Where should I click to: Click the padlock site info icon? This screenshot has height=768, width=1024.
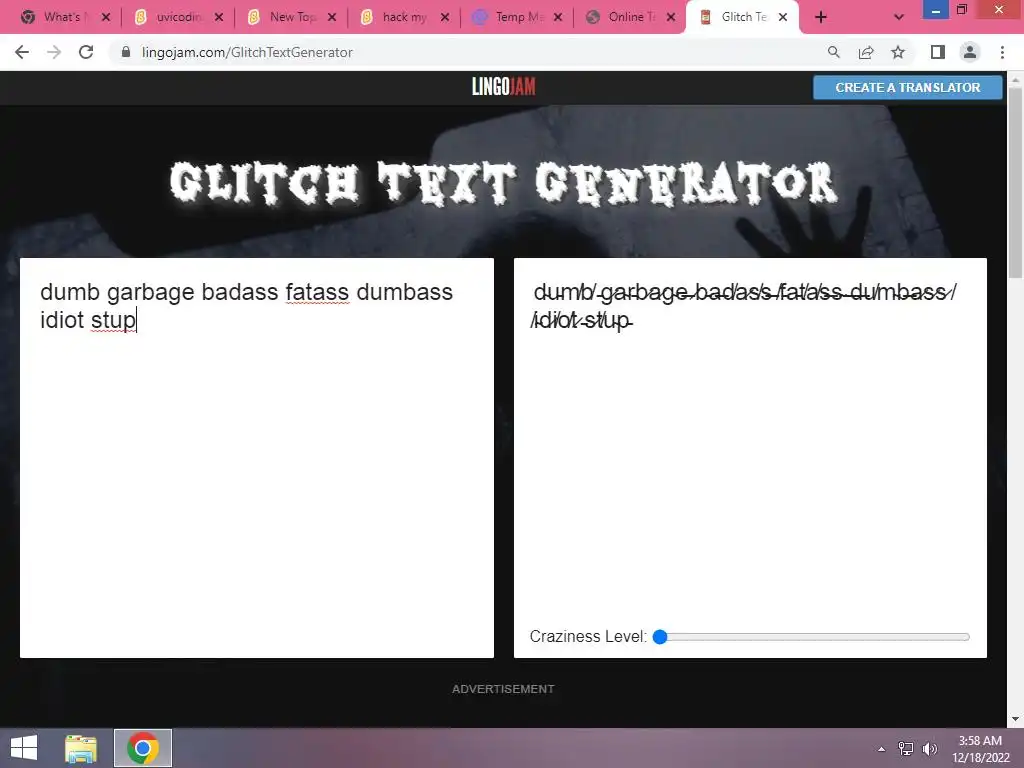tap(126, 52)
